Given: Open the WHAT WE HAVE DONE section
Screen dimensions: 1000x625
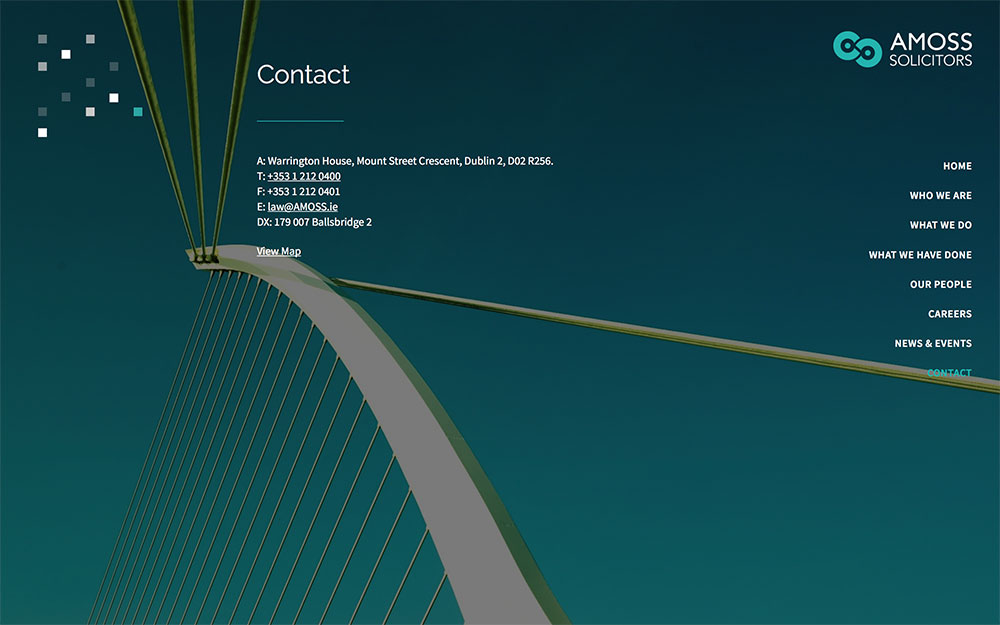Looking at the screenshot, I should (919, 255).
